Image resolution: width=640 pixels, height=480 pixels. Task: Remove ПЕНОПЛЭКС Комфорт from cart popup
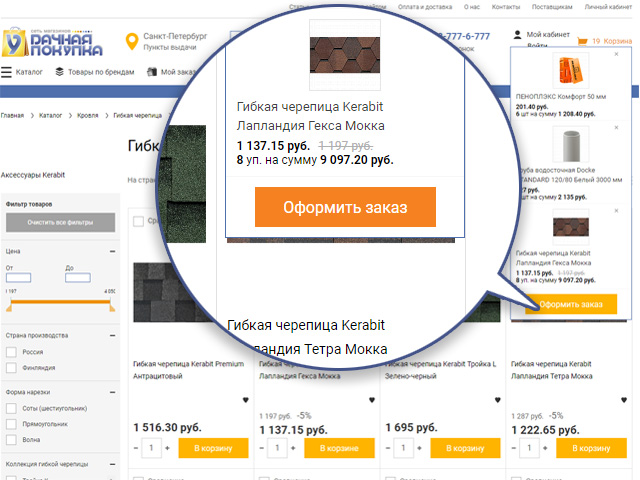coord(616,55)
